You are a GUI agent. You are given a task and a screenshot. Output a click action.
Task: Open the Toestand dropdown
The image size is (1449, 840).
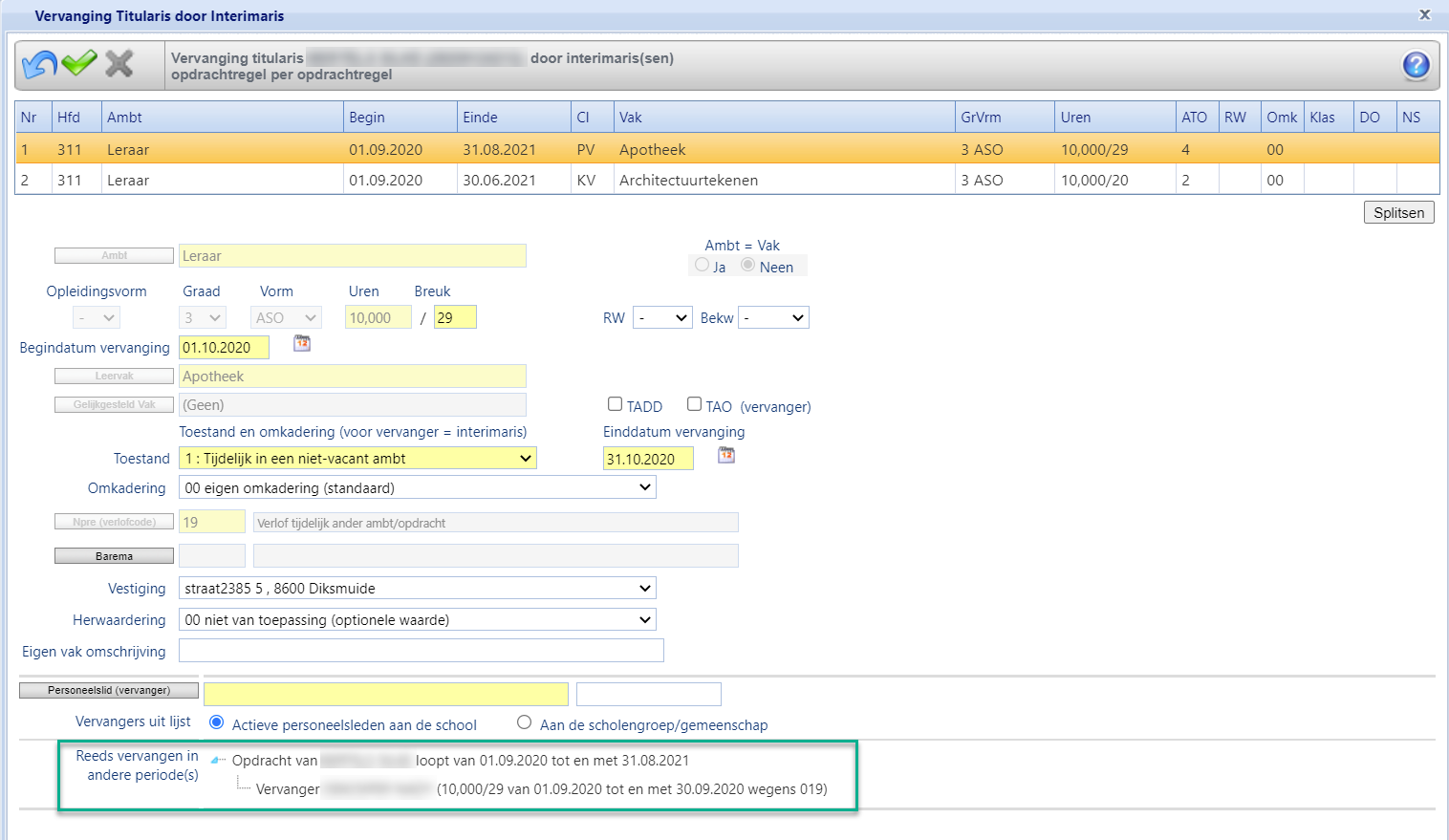click(357, 459)
